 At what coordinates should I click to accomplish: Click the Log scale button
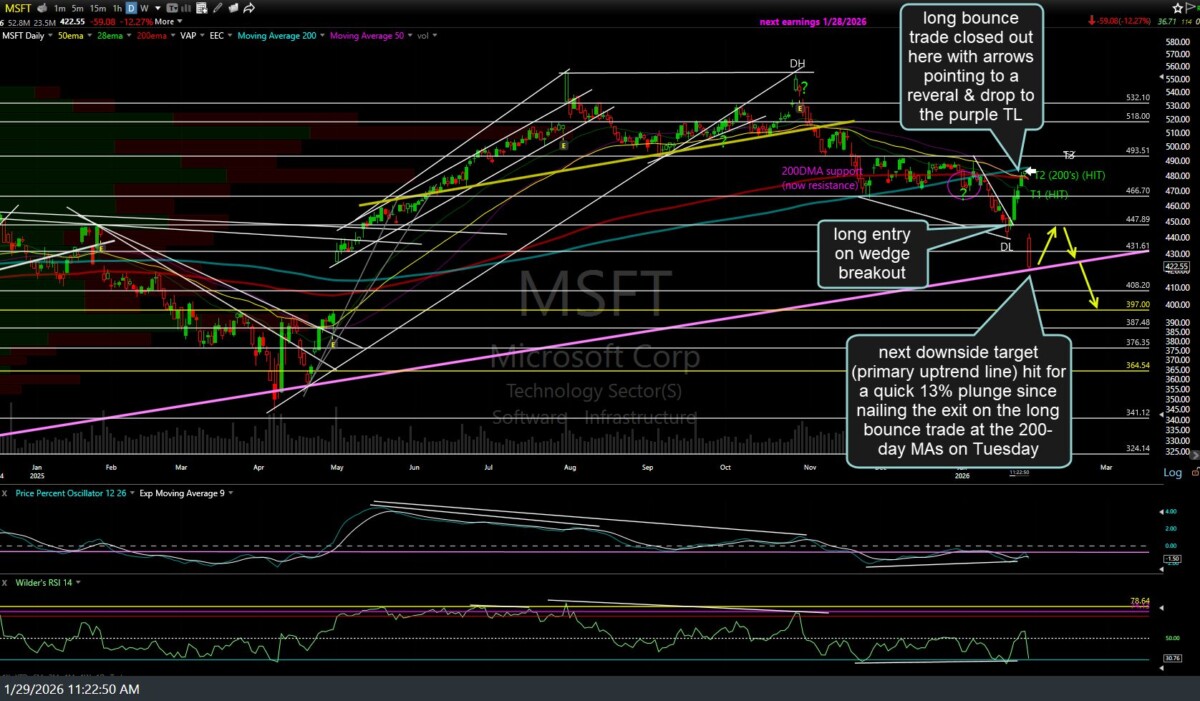[1172, 472]
